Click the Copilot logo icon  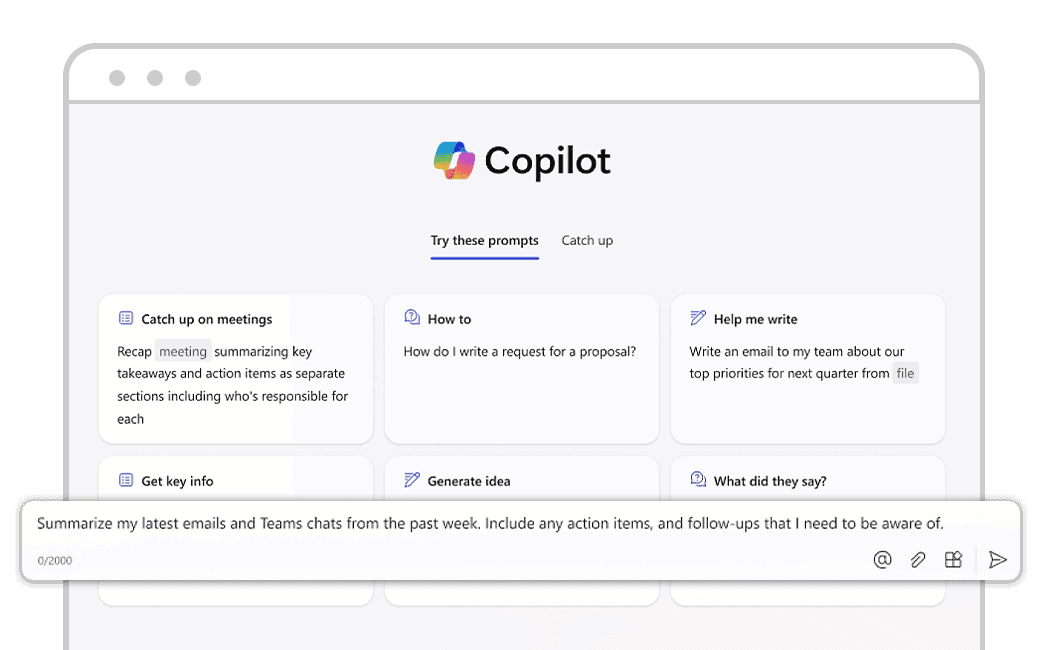point(454,161)
